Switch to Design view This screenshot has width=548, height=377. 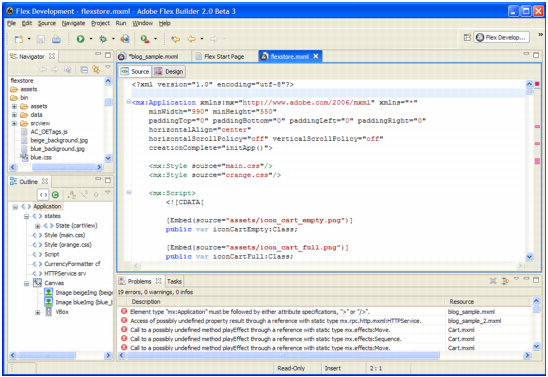point(169,71)
